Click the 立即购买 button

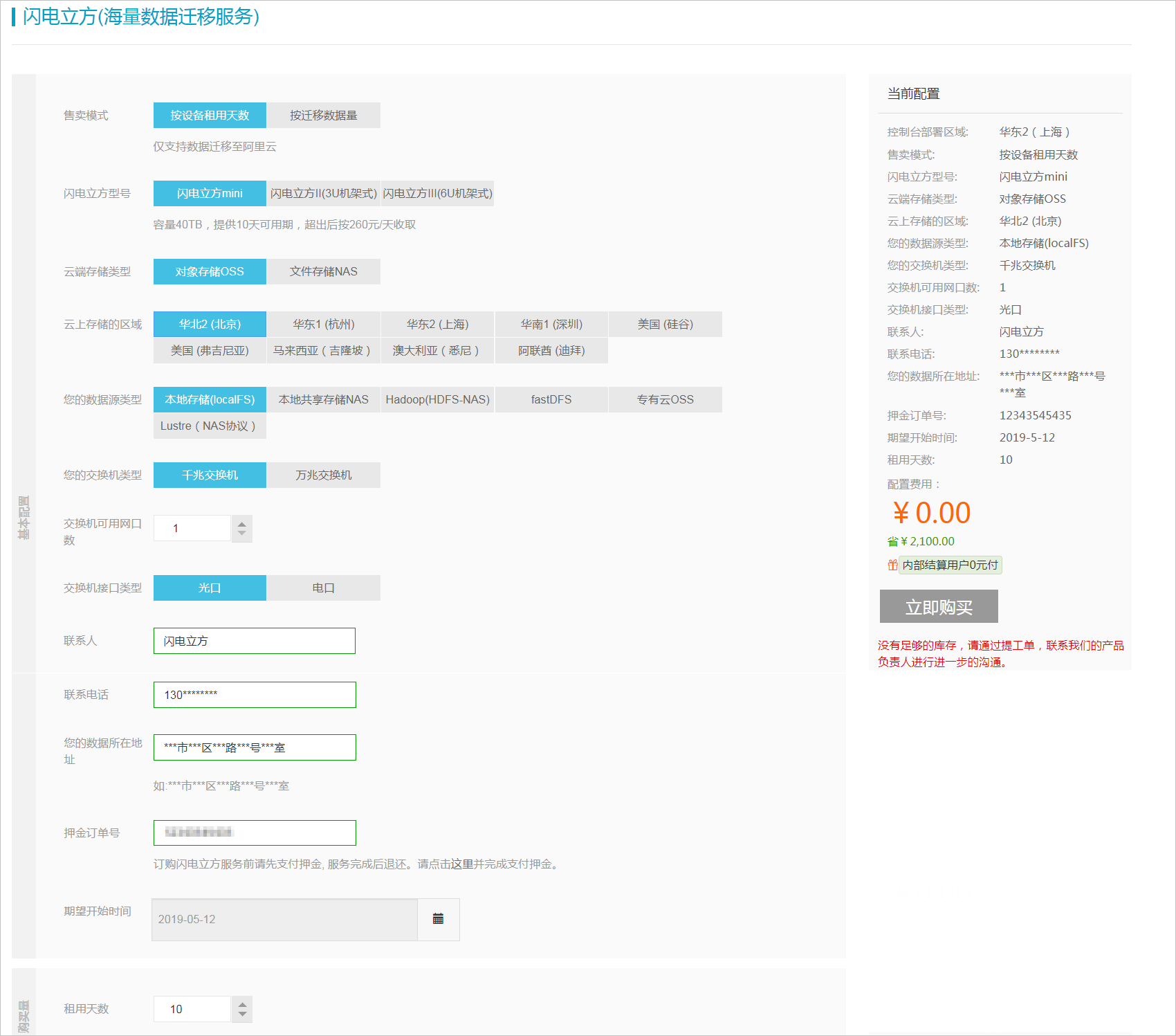pyautogui.click(x=939, y=607)
